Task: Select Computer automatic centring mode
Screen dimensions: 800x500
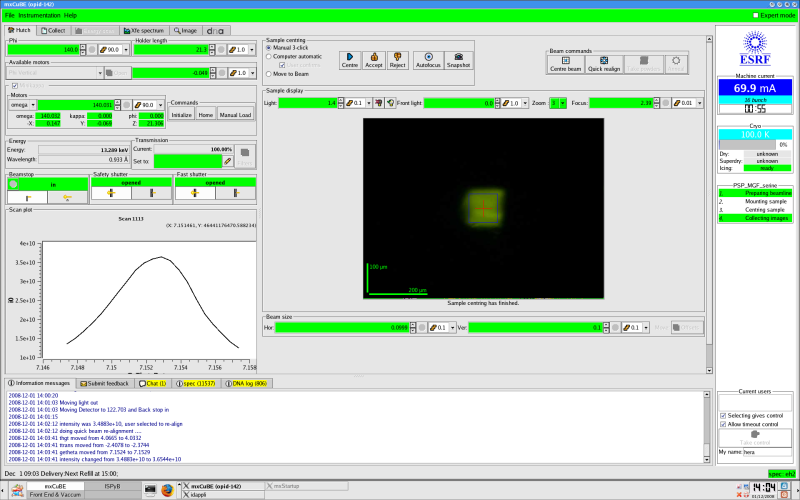Action: point(269,56)
